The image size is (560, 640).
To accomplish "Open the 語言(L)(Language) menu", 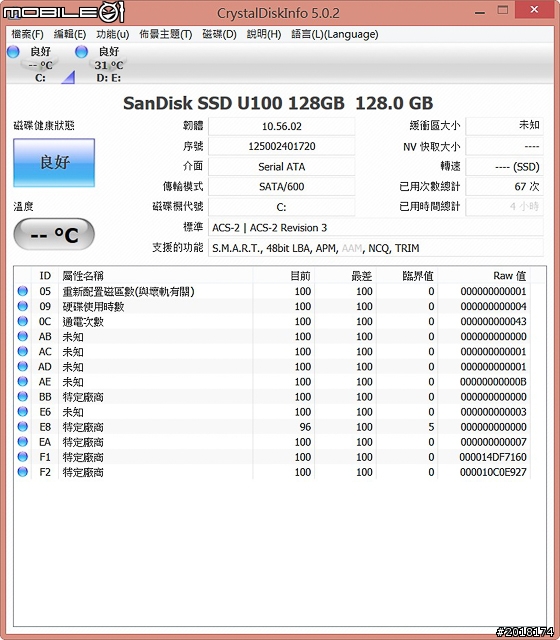I will (x=335, y=34).
